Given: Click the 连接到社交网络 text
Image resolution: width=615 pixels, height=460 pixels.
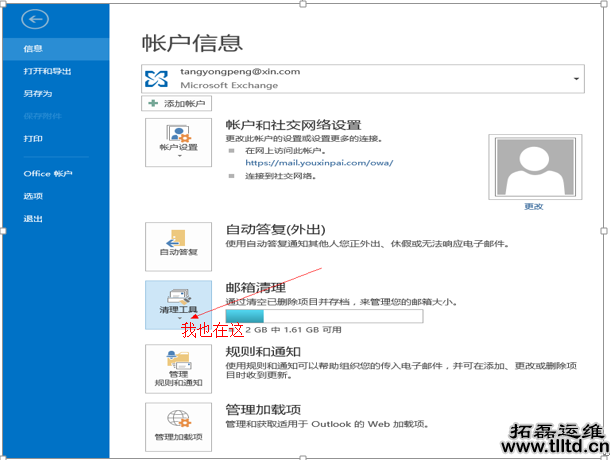Looking at the screenshot, I should point(281,176).
